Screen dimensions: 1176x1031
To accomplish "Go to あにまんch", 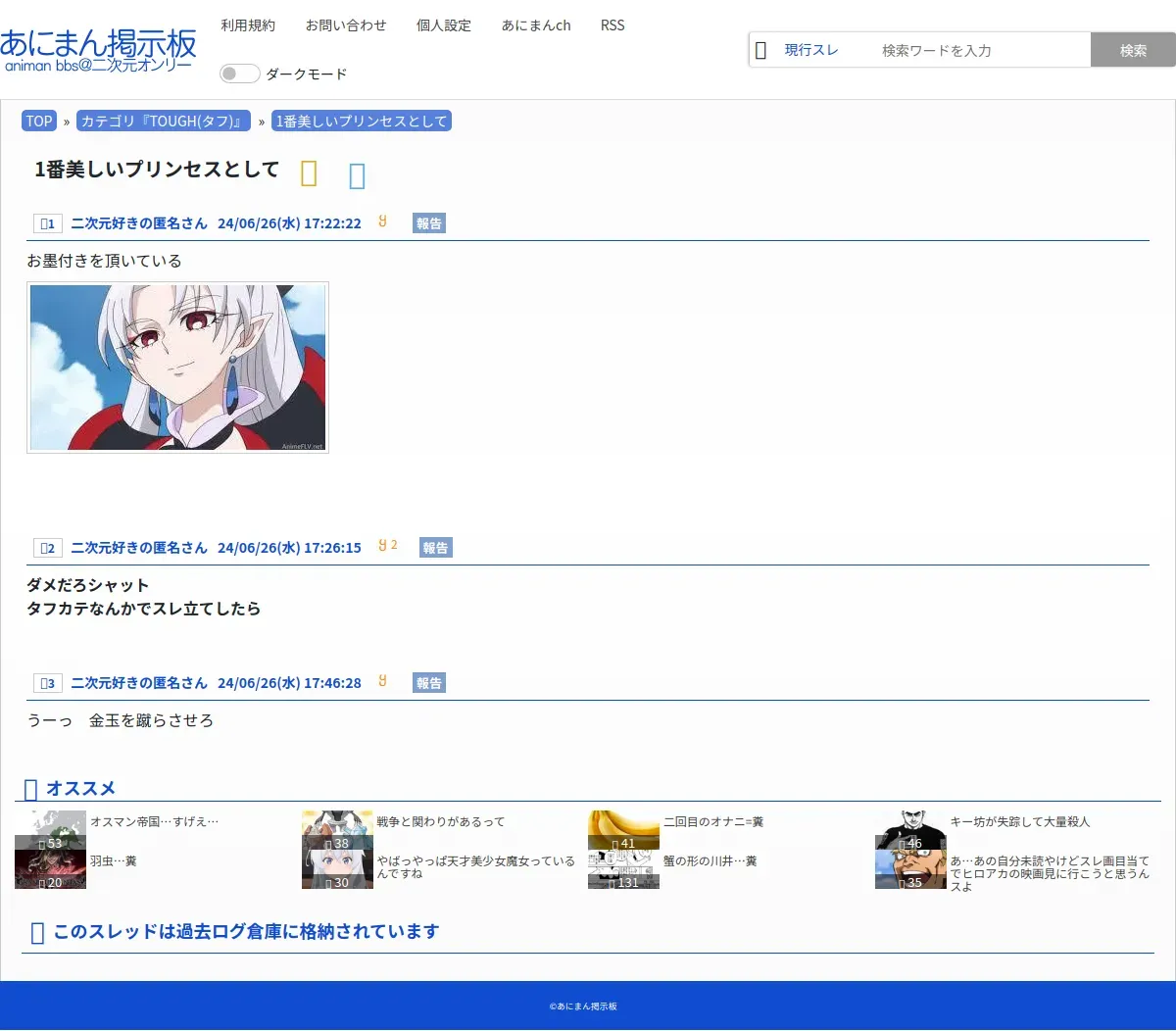I will (536, 25).
